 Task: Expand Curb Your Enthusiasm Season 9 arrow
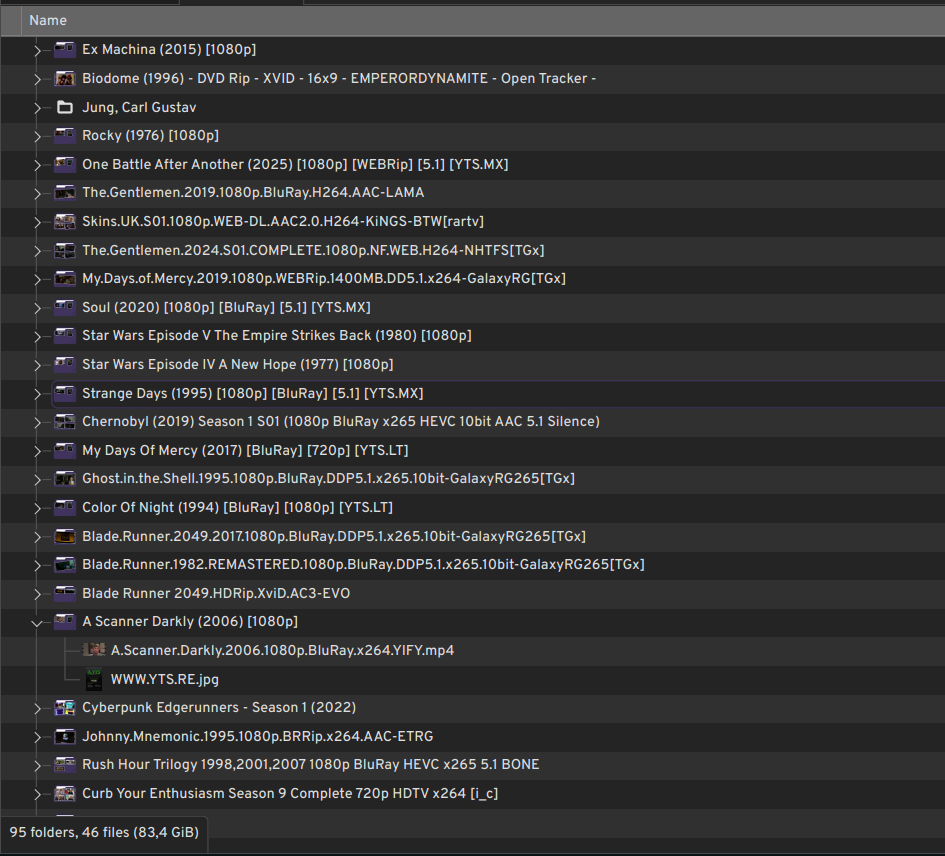coord(37,795)
